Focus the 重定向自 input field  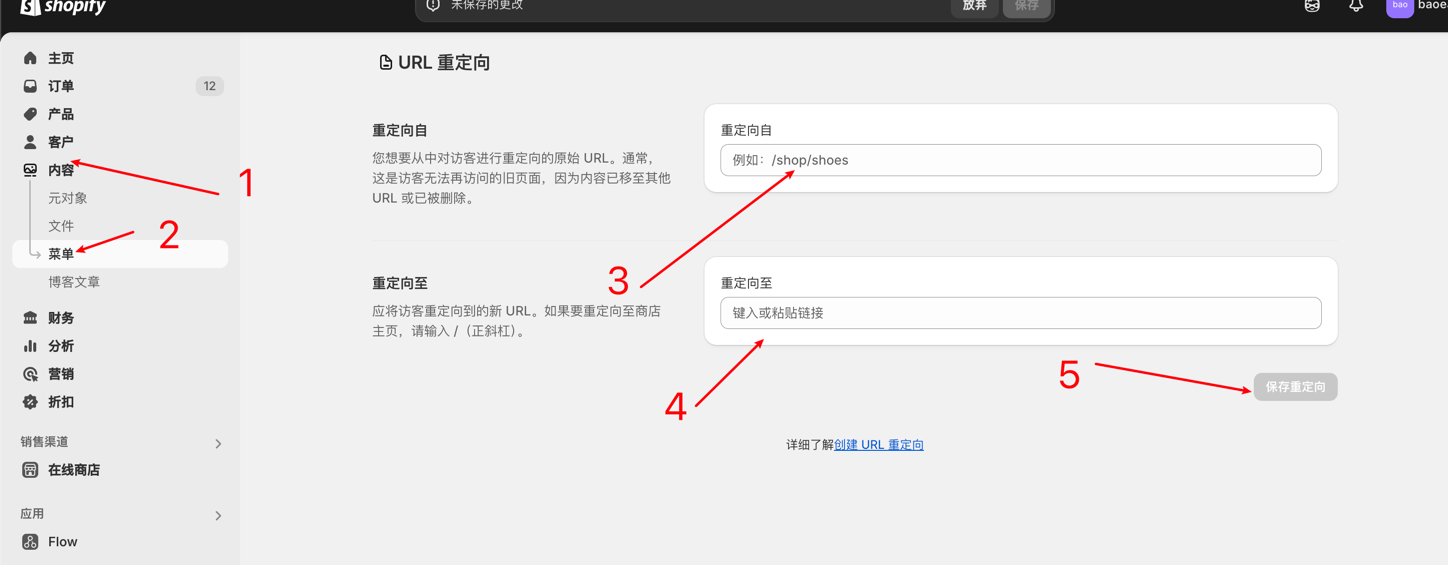[1021, 160]
